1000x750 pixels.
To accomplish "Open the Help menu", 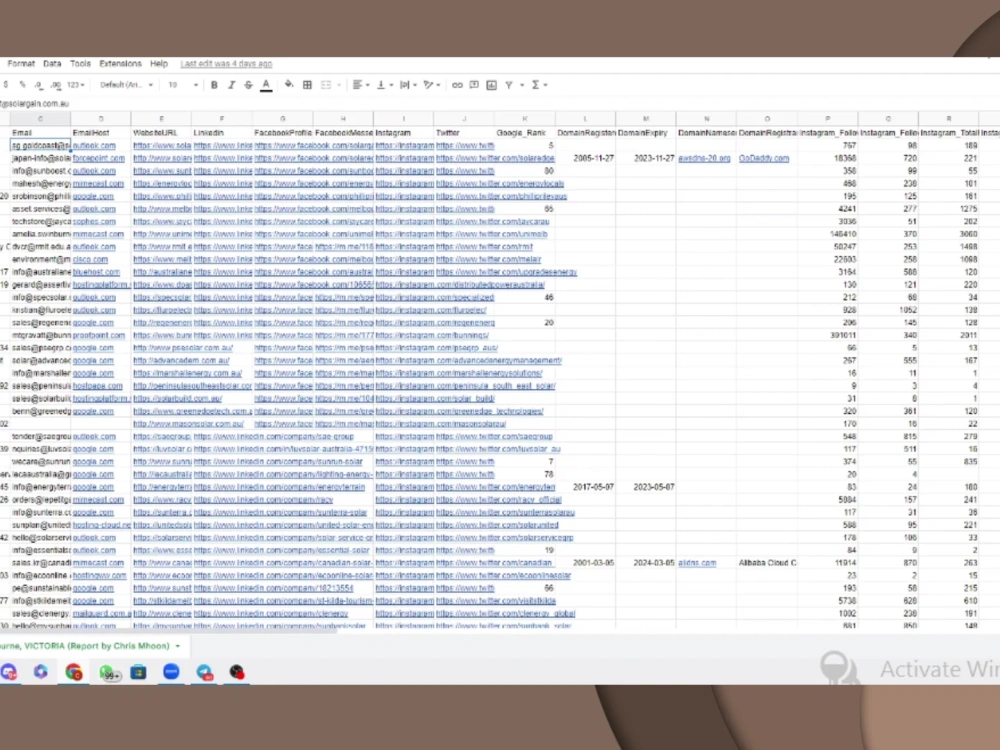I will pyautogui.click(x=159, y=64).
